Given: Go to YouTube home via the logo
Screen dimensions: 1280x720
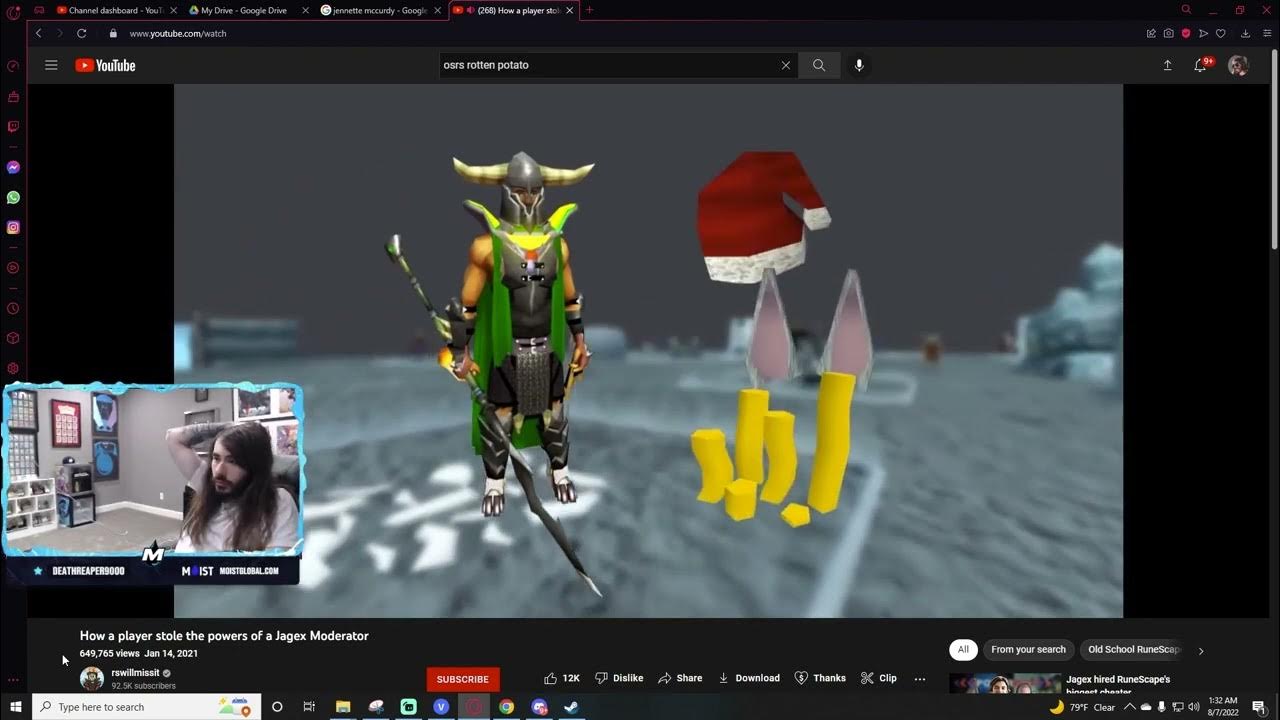Looking at the screenshot, I should (x=105, y=65).
